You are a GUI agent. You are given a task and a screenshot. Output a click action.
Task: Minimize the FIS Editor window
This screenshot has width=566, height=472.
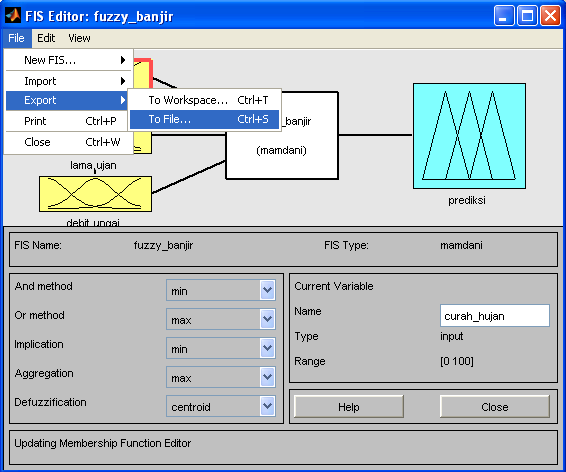[504, 16]
